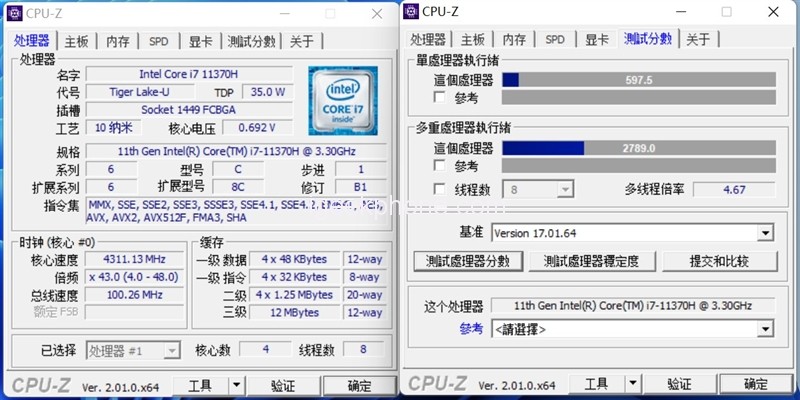Viewport: 800px width, 400px height.
Task: Enable 参考 checkbox under multi-thread score
Action: pyautogui.click(x=440, y=166)
